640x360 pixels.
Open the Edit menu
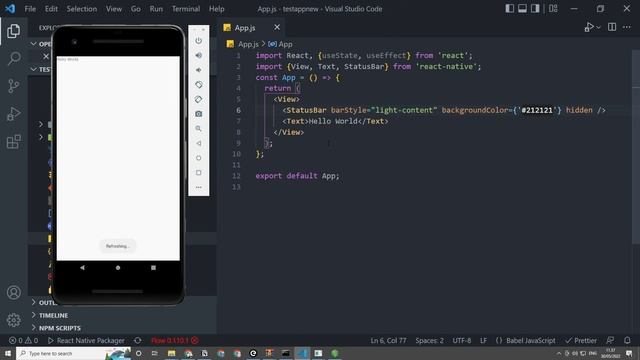point(51,9)
